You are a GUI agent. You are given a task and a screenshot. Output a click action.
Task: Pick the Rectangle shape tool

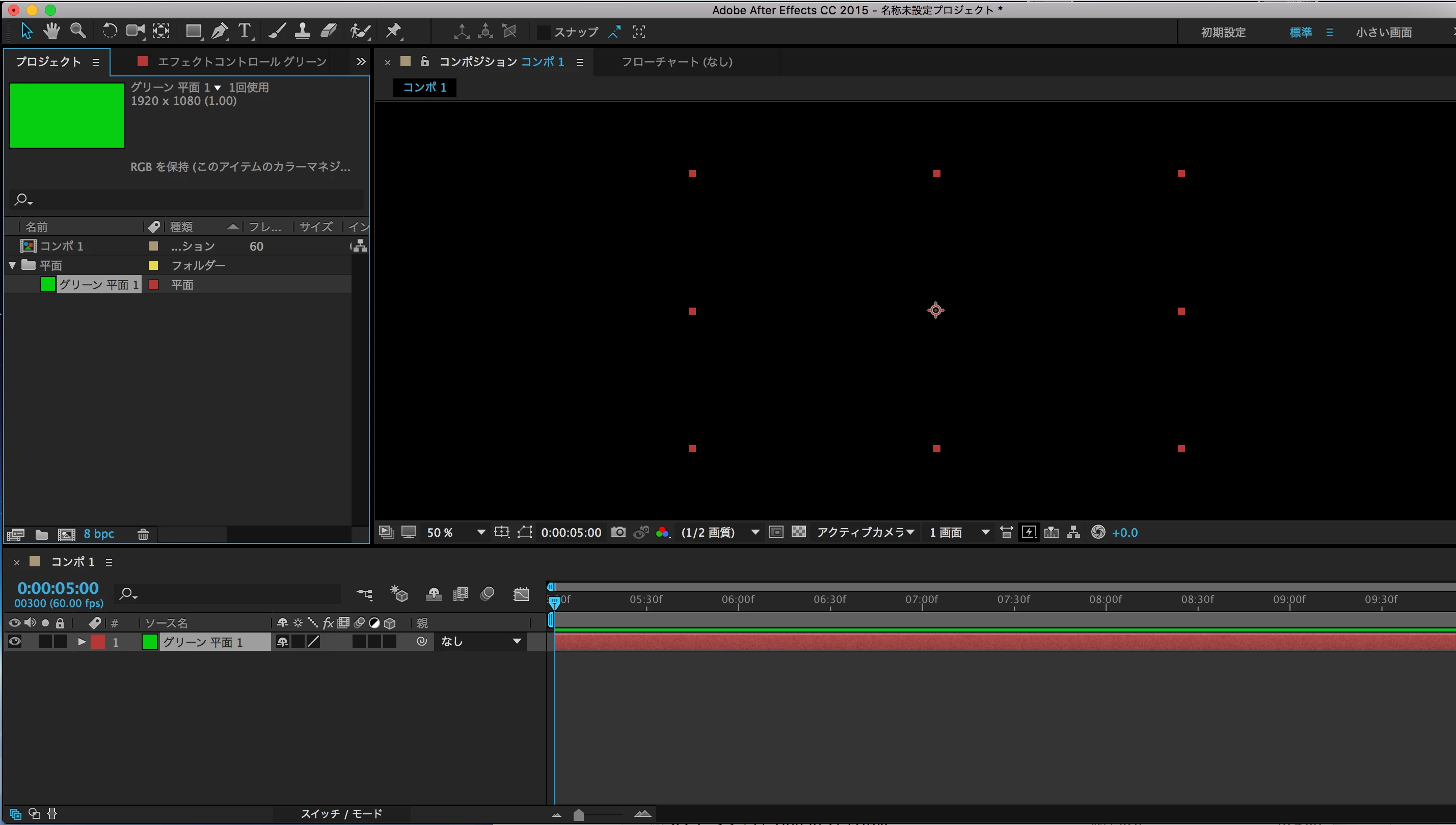pos(193,31)
